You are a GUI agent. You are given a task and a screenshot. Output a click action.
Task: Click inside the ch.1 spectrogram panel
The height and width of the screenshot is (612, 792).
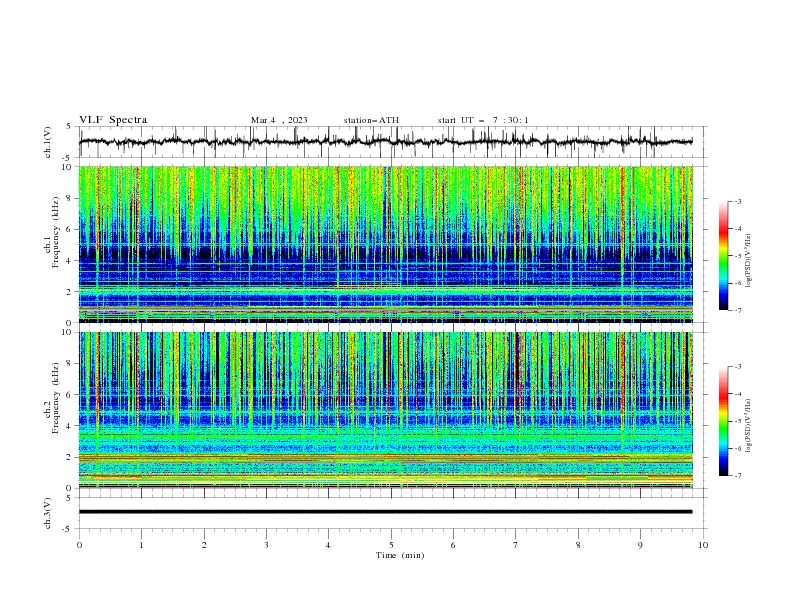385,244
